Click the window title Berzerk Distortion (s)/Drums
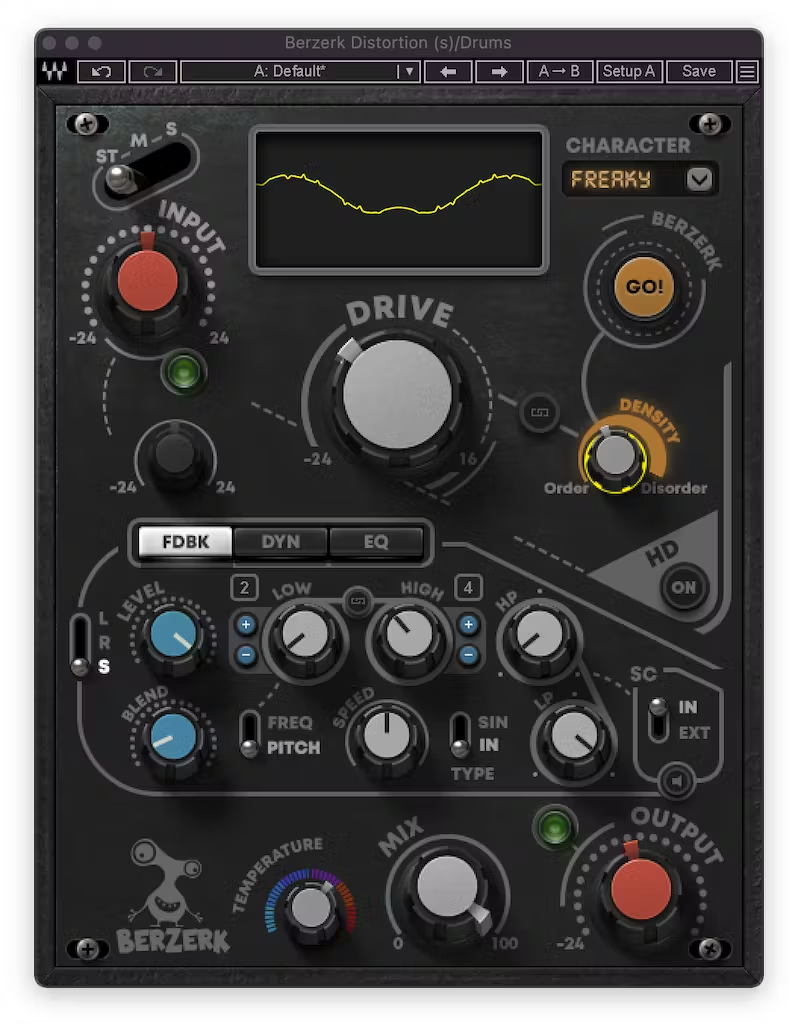 398,43
